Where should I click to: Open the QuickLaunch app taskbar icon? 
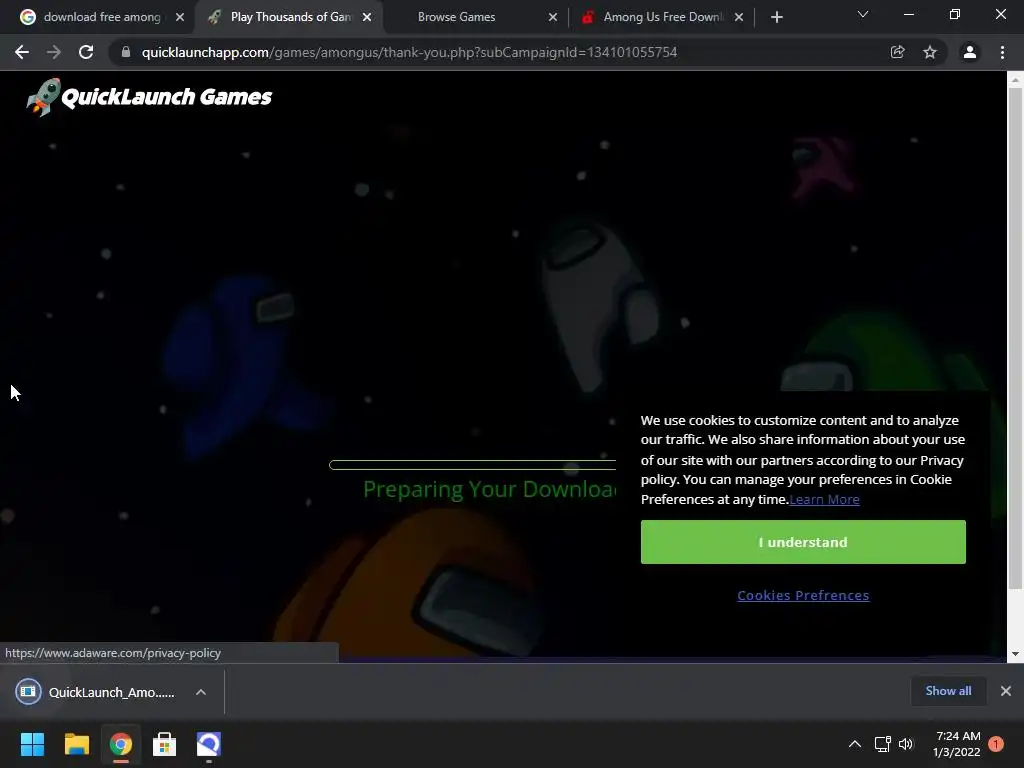209,744
